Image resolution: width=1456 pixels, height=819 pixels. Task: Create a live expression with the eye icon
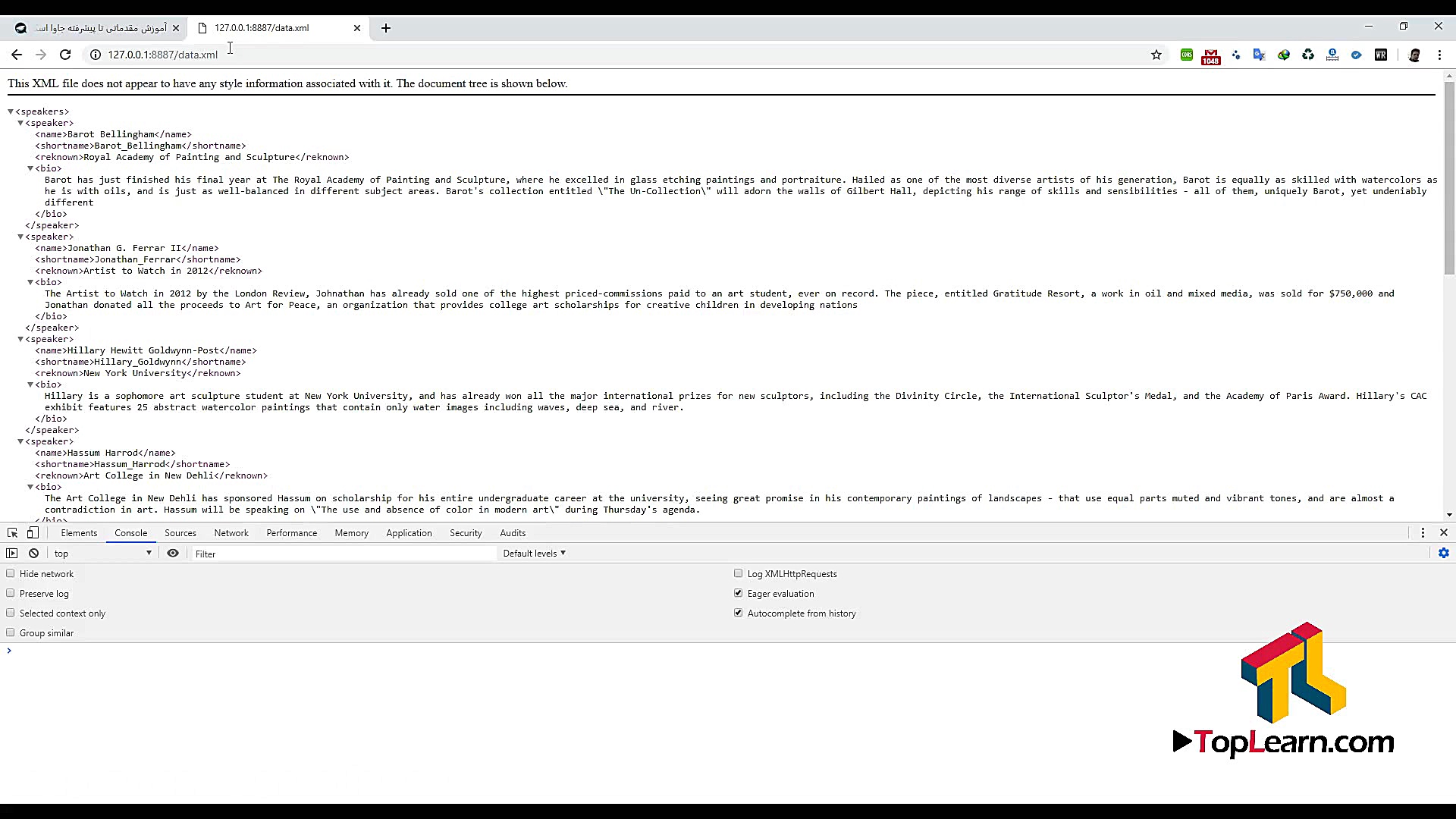coord(173,554)
